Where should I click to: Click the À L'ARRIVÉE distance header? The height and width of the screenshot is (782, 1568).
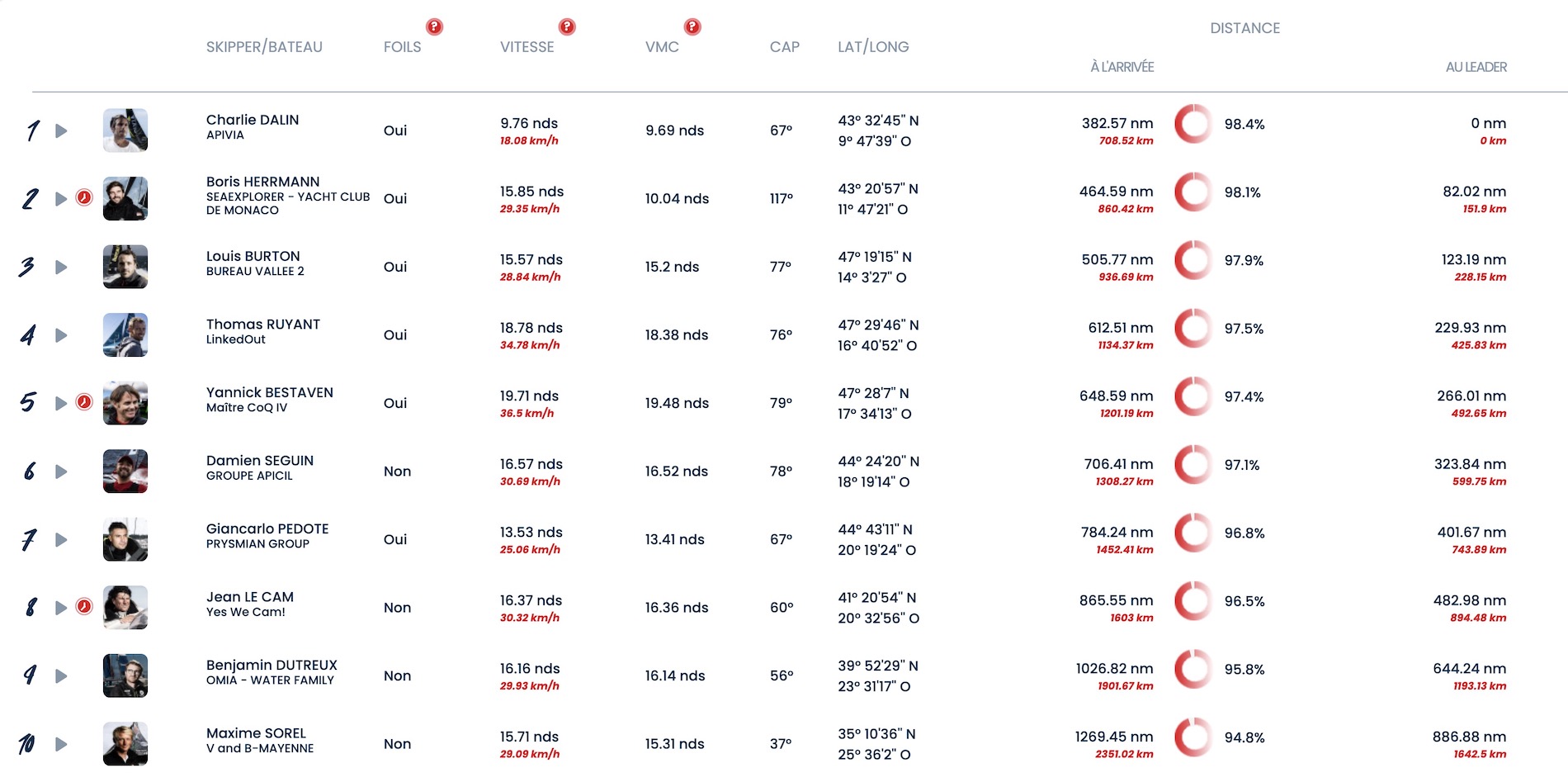(1122, 67)
